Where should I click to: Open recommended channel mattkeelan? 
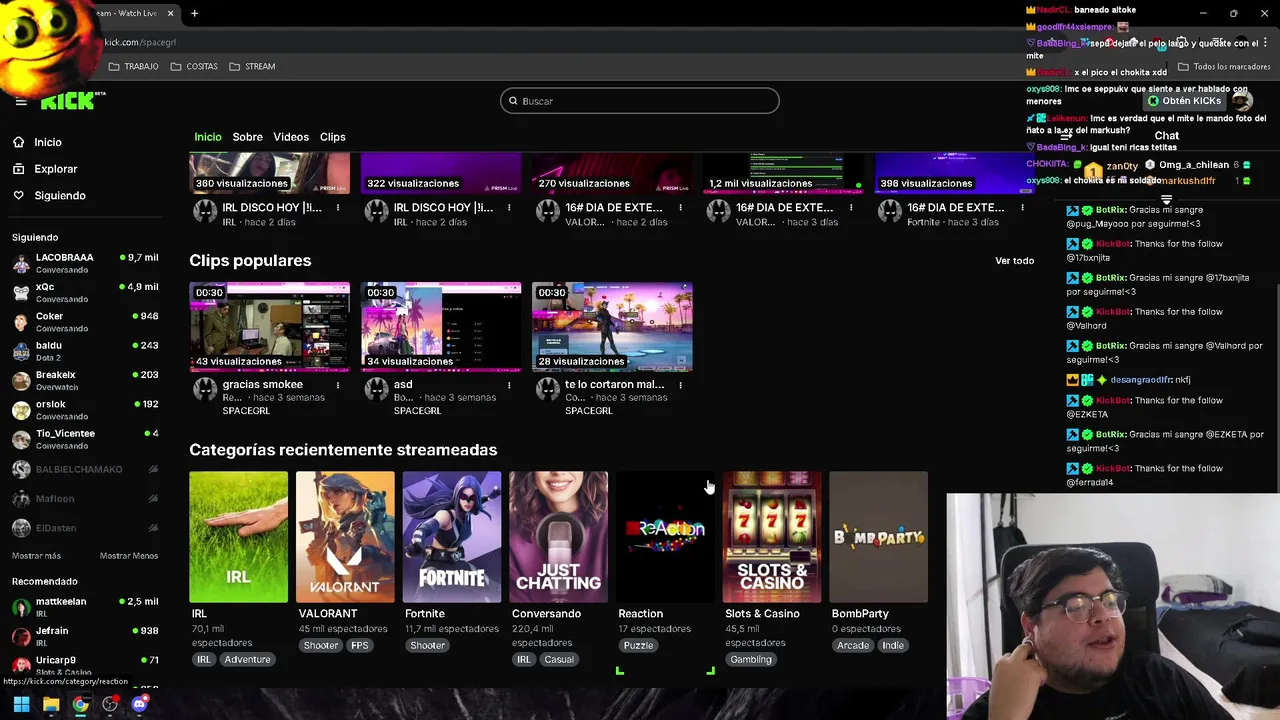click(x=85, y=607)
